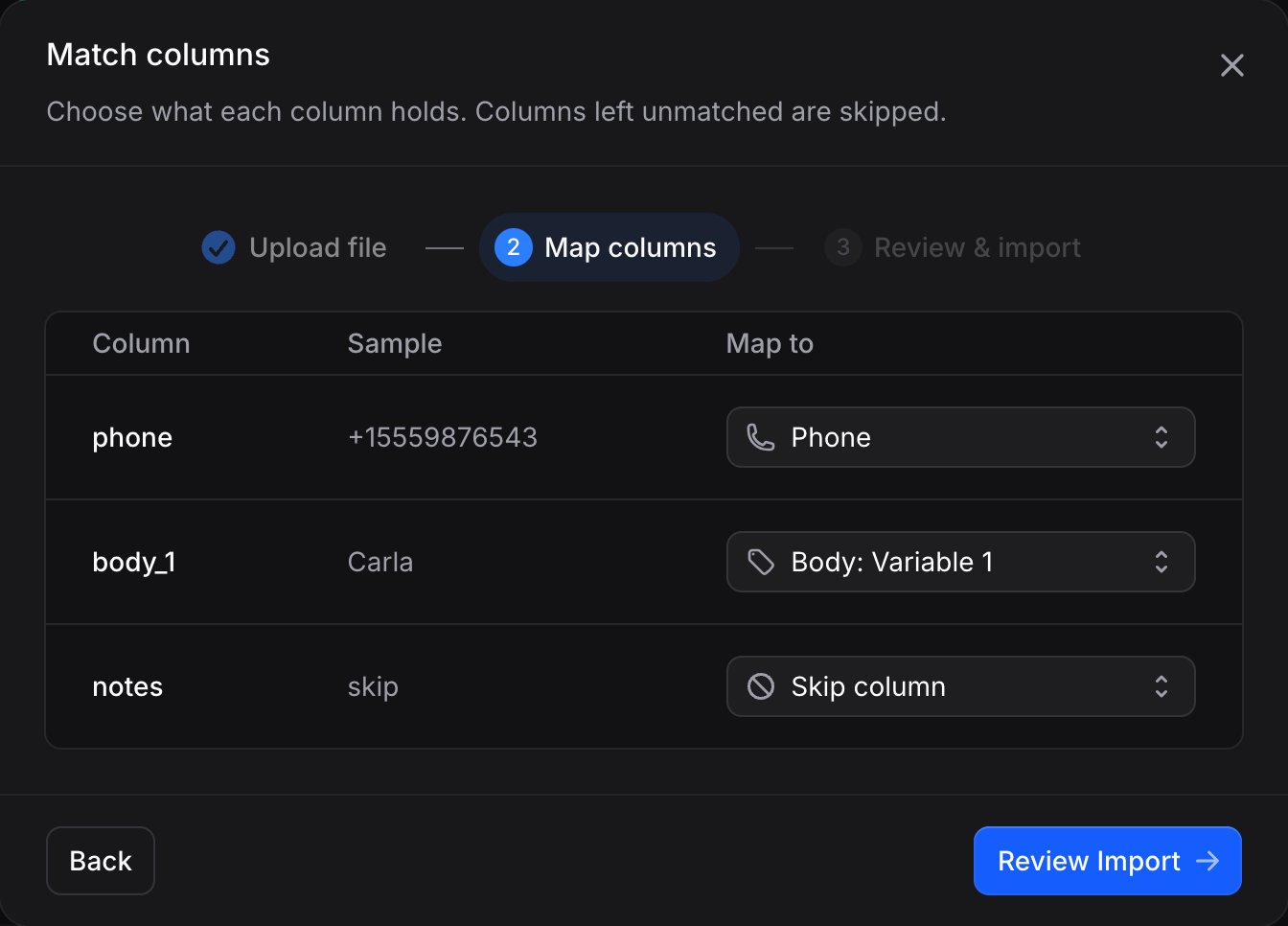The image size is (1288, 926).
Task: Click the prohibited circle icon in Skip column dropdown
Action: (x=761, y=686)
